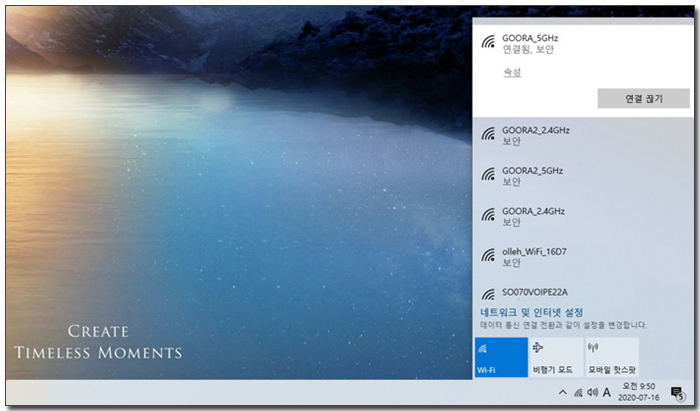Click the taskbar volume speaker icon
The height and width of the screenshot is (411, 700).
[x=592, y=392]
